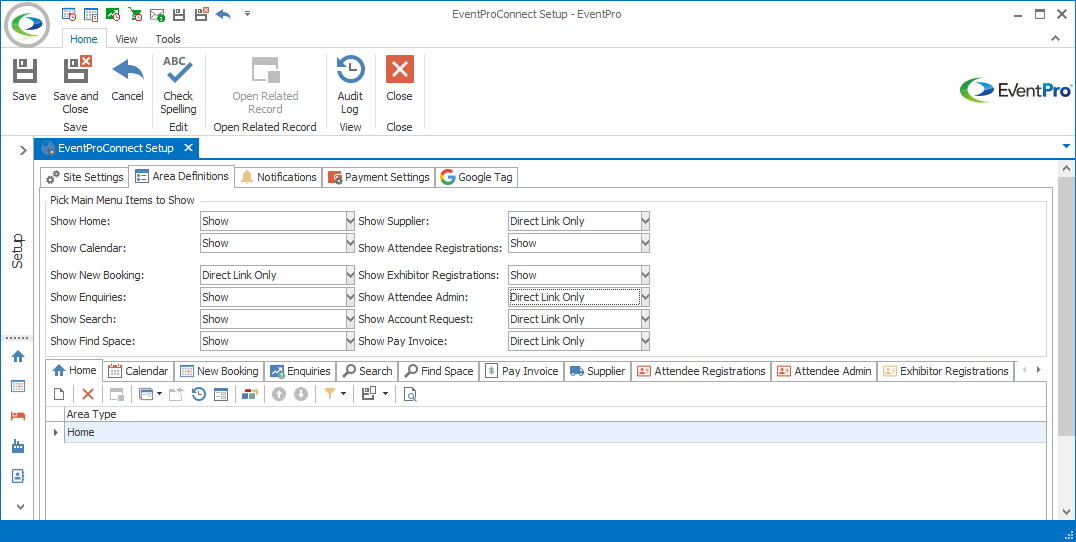1076x542 pixels.
Task: Click the orange bed icon in left sidebar
Action: pos(18,416)
